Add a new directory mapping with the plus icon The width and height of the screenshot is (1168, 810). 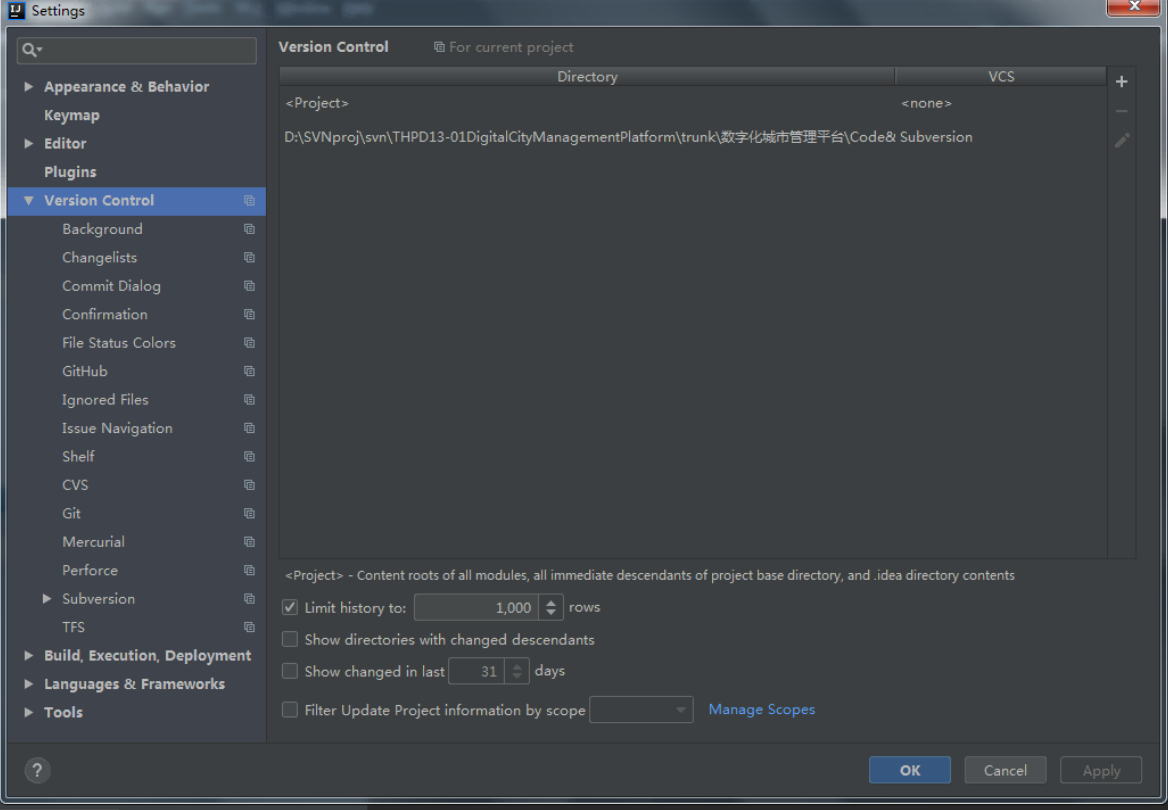point(1121,81)
